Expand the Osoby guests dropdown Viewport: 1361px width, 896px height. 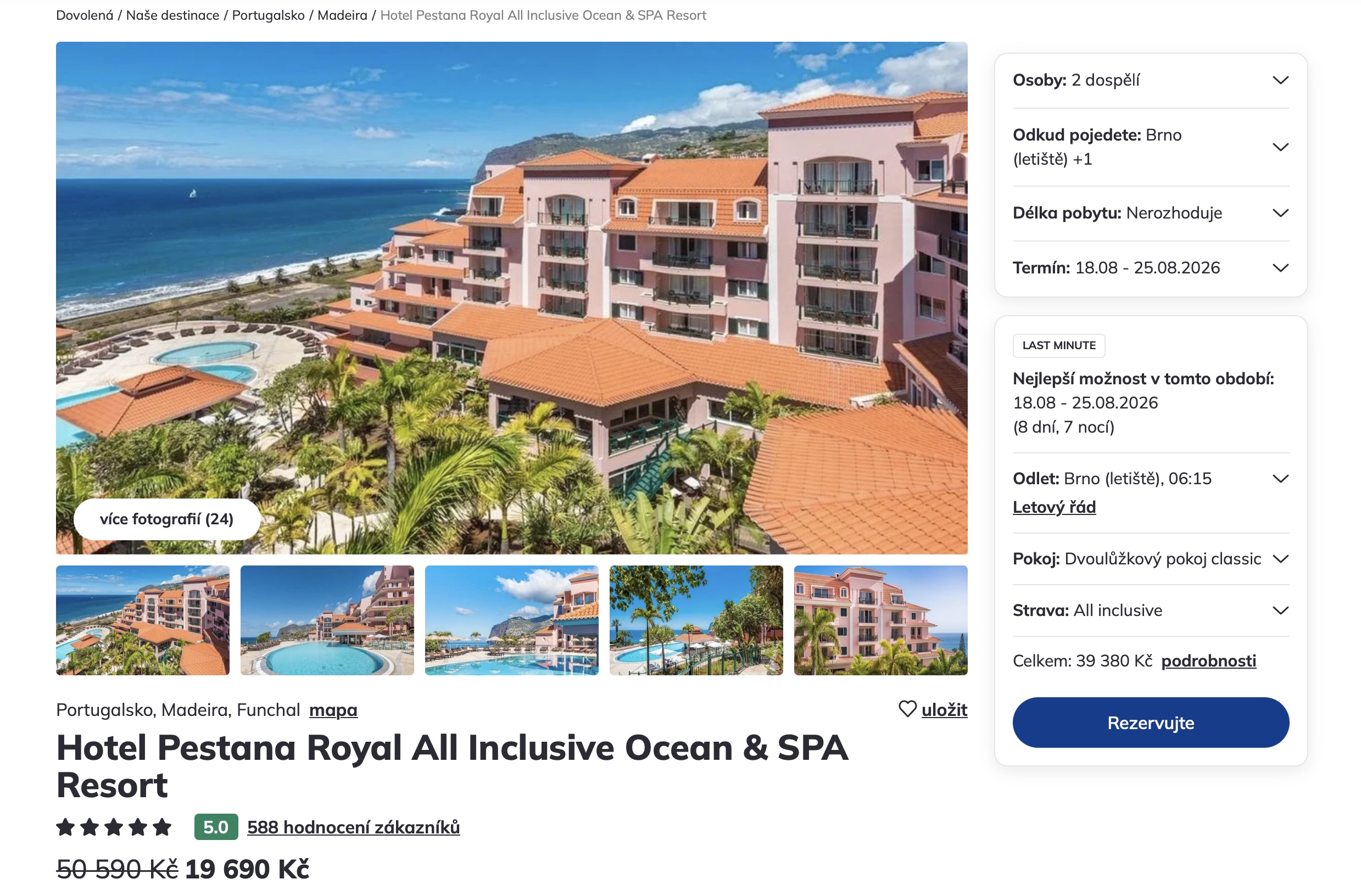(x=1151, y=80)
